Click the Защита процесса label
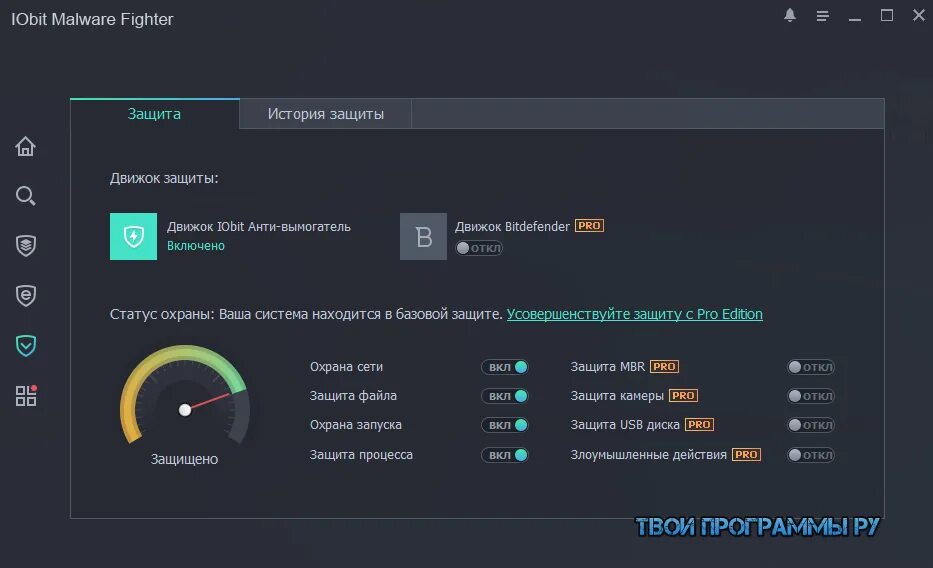 361,454
